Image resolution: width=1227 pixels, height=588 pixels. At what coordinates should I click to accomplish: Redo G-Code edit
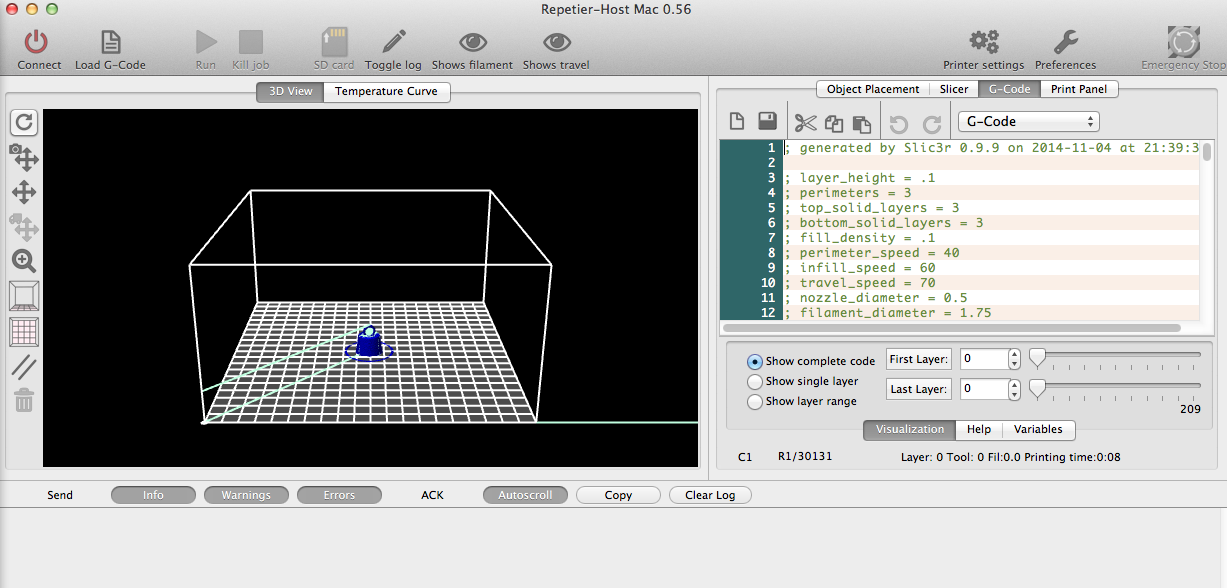tap(931, 124)
